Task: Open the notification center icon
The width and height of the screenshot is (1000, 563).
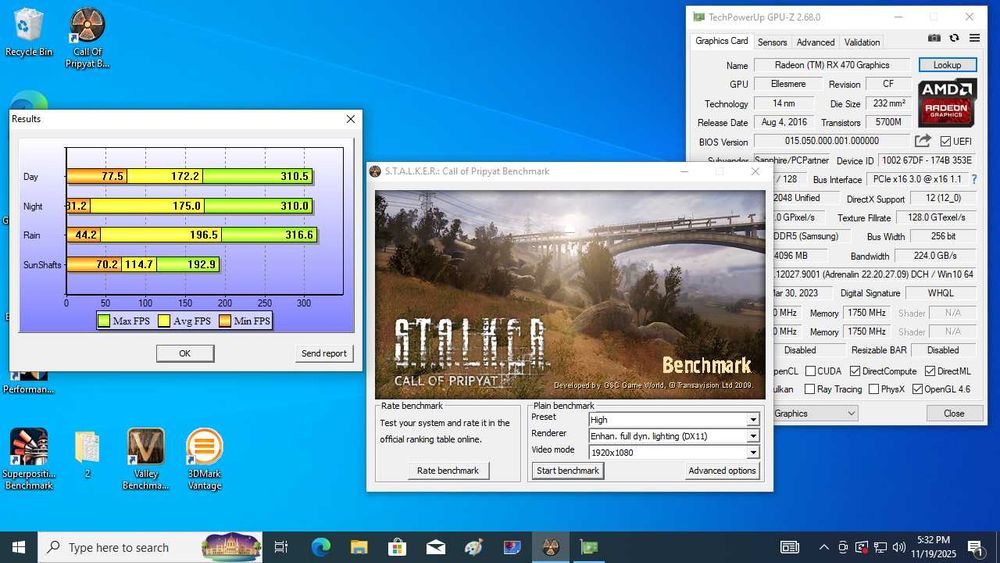Action: [976, 547]
